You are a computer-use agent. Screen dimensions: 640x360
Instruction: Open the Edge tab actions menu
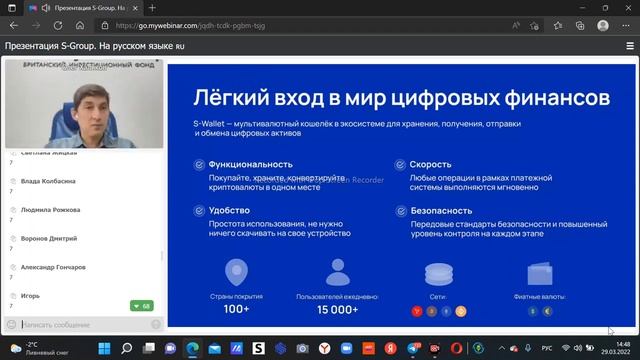[x=12, y=8]
